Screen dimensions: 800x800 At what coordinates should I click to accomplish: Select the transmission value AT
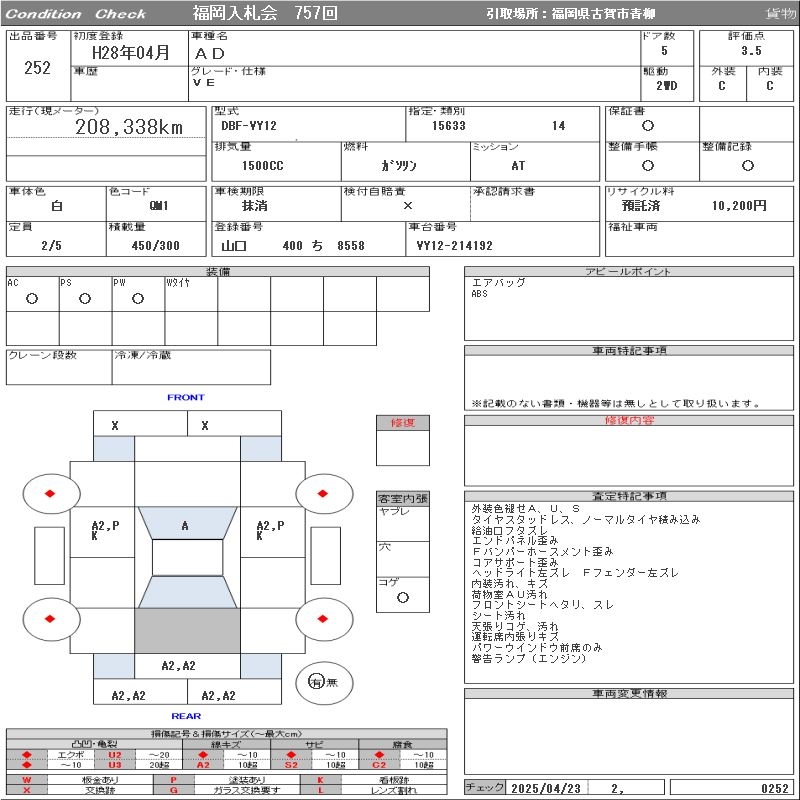click(518, 165)
